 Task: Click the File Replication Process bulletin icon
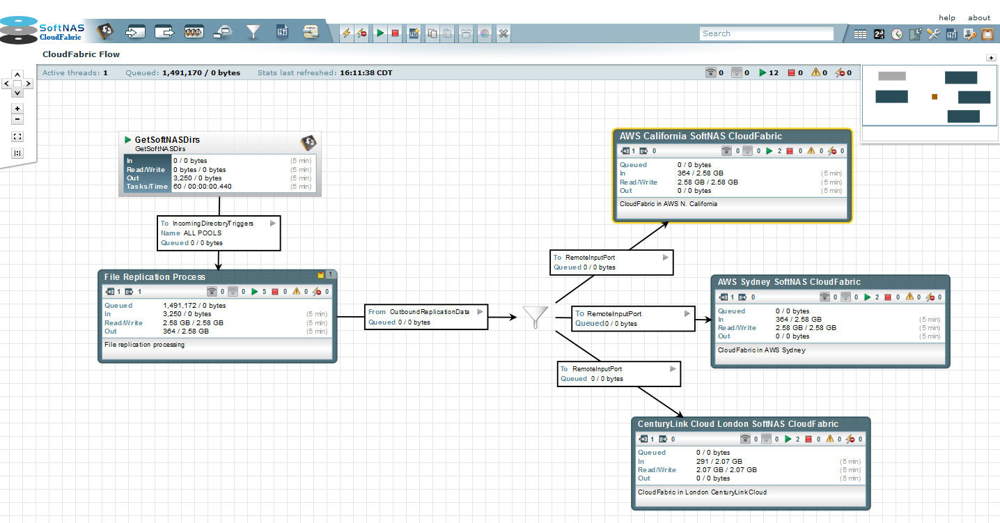click(321, 275)
